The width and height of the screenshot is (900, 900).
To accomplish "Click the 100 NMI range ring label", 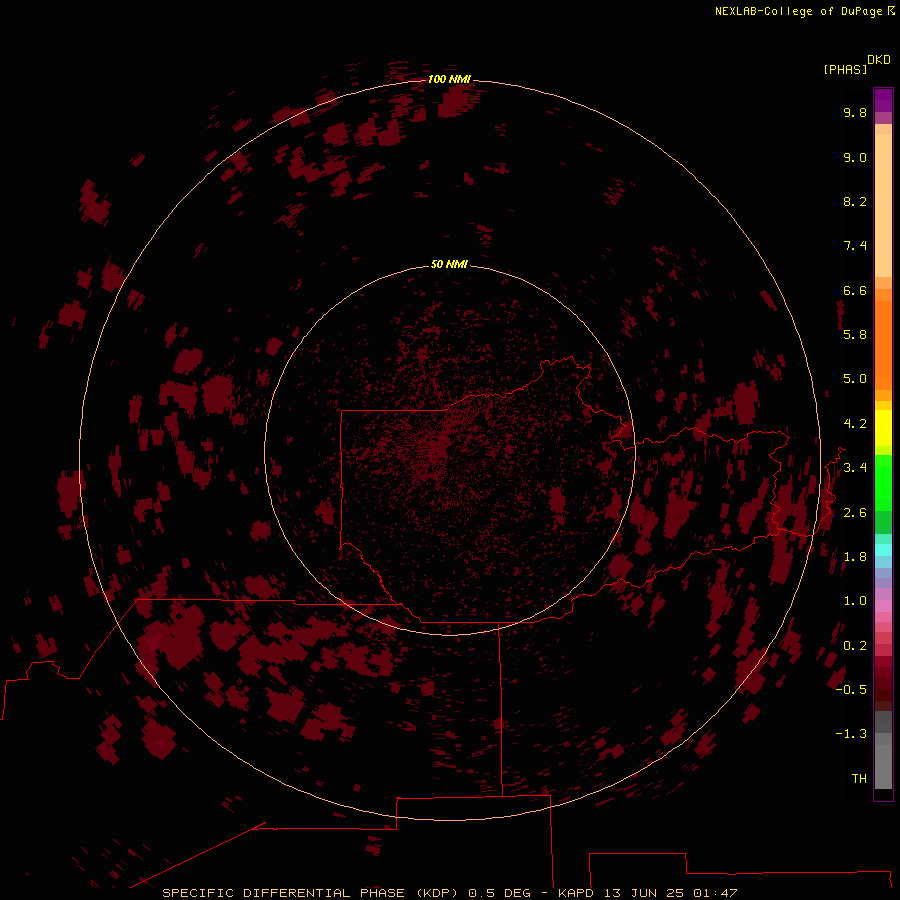I will [449, 79].
